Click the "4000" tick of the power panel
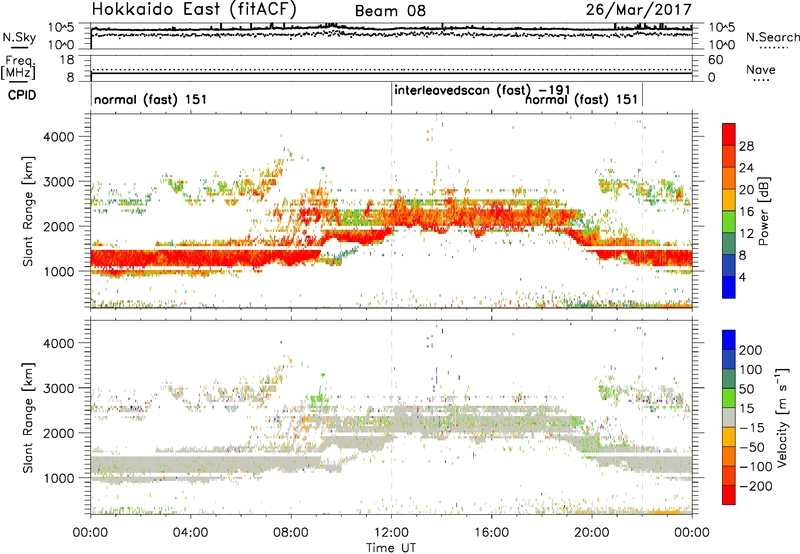The image size is (800, 554). [58, 137]
